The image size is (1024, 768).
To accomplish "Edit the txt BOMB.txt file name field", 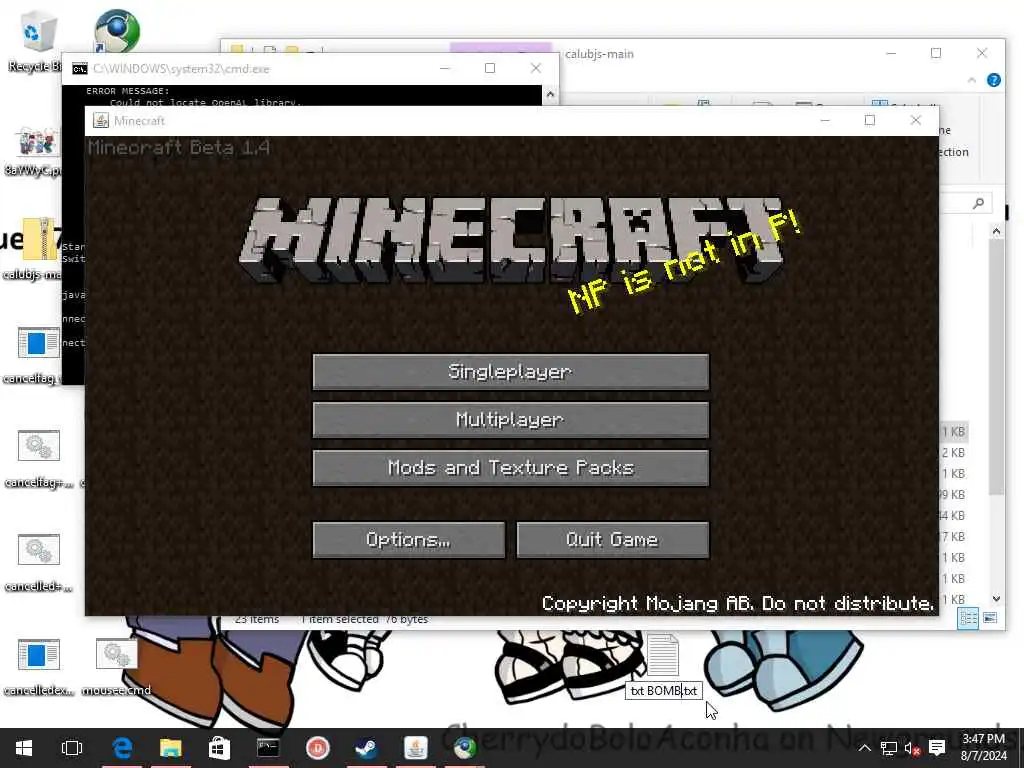I will [664, 691].
